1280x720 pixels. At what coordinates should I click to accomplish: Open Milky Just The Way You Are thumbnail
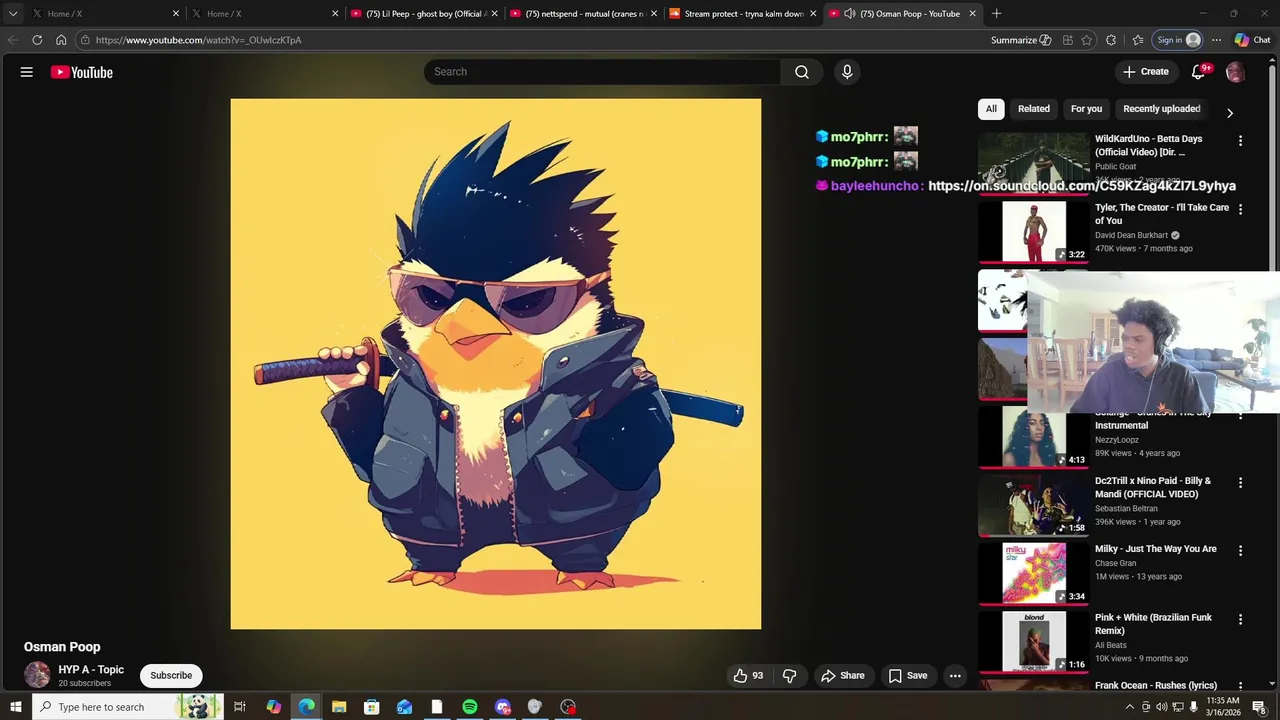tap(1033, 574)
